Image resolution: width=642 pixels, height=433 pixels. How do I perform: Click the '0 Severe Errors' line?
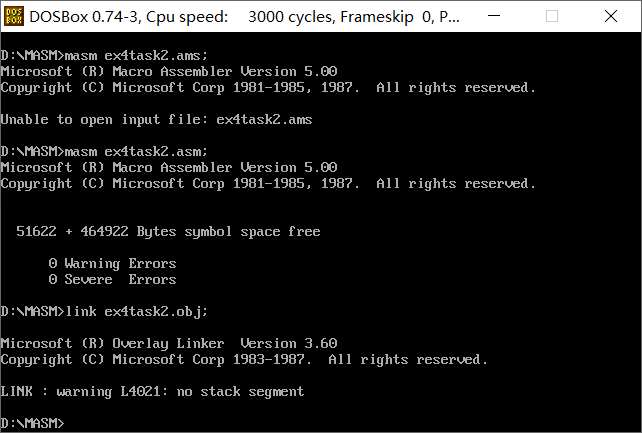112,280
